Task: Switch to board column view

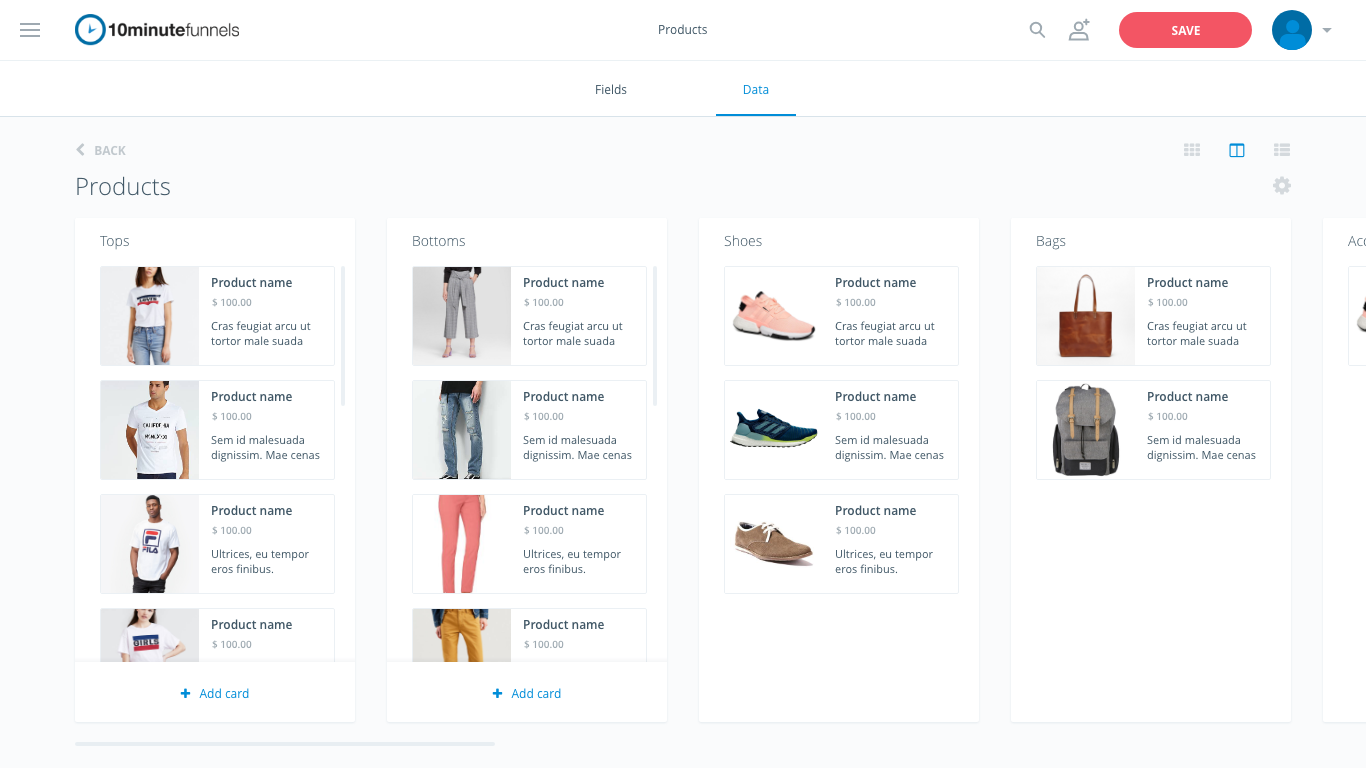Action: [x=1237, y=150]
